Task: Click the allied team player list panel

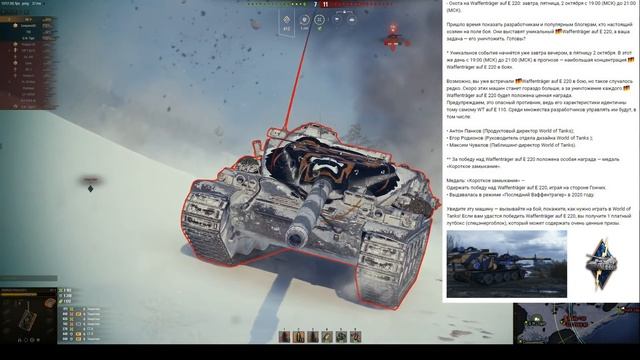Action: pos(28,63)
